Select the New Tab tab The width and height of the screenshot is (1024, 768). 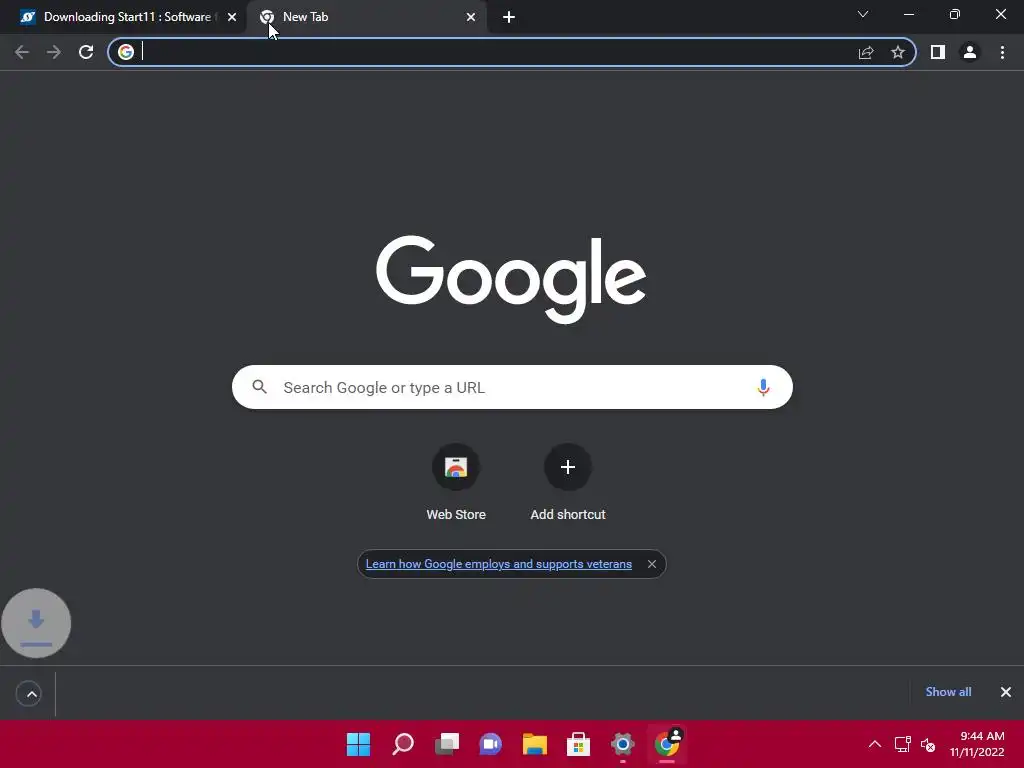(366, 17)
